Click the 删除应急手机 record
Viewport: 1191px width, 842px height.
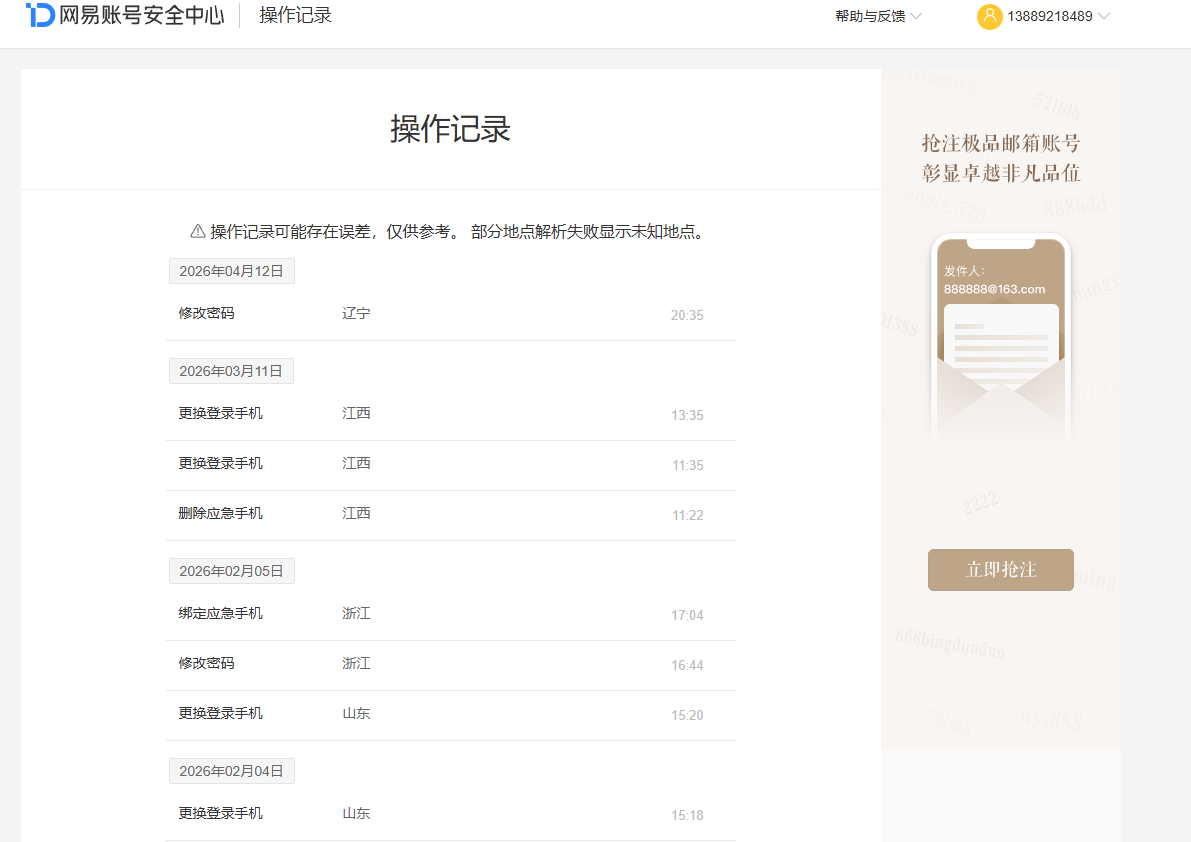tap(220, 514)
